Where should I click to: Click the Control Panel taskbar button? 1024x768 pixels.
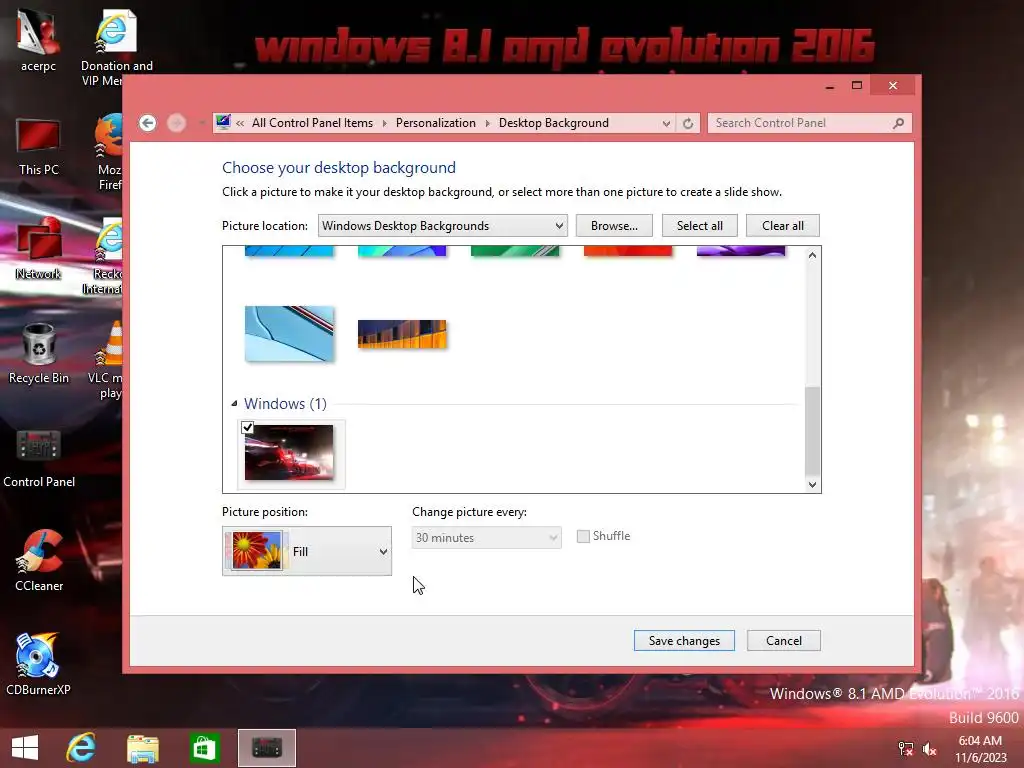pos(266,748)
